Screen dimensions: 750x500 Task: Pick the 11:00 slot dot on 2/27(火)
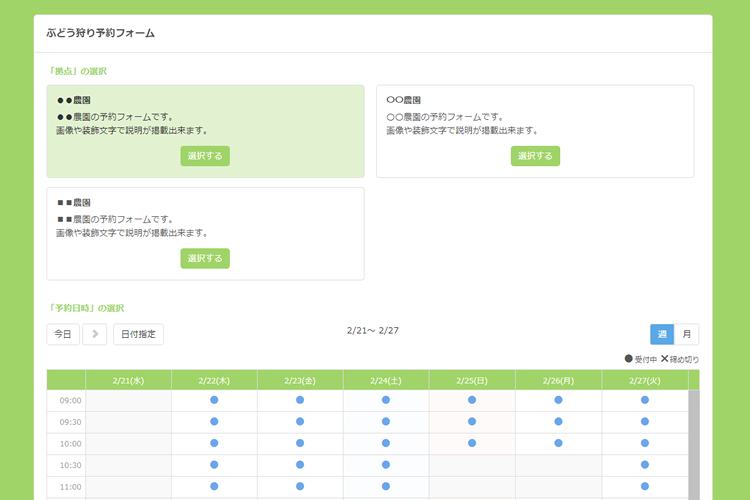[644, 486]
